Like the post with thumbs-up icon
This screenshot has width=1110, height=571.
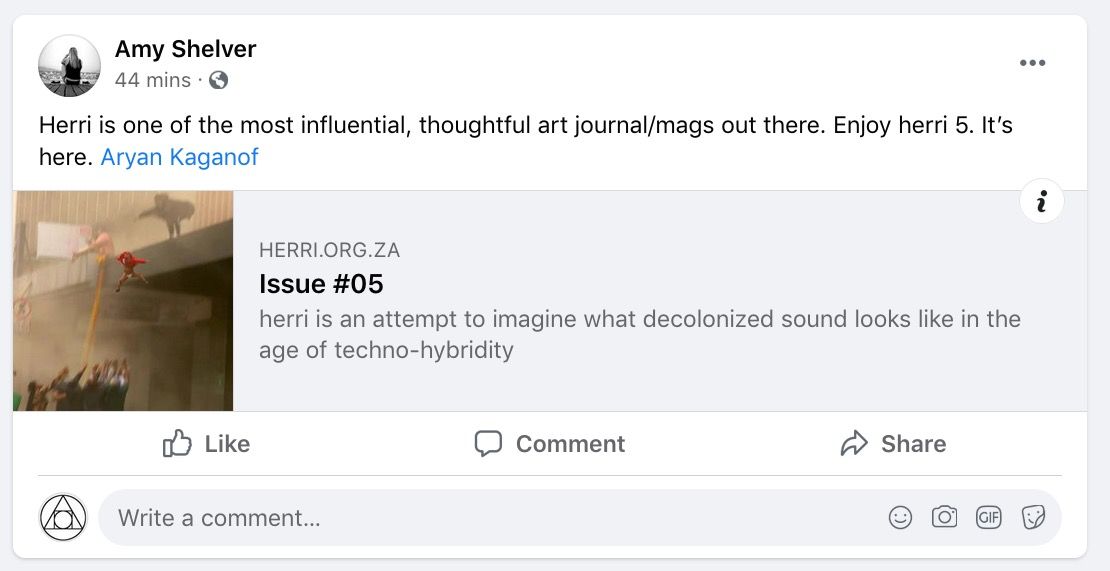(177, 444)
